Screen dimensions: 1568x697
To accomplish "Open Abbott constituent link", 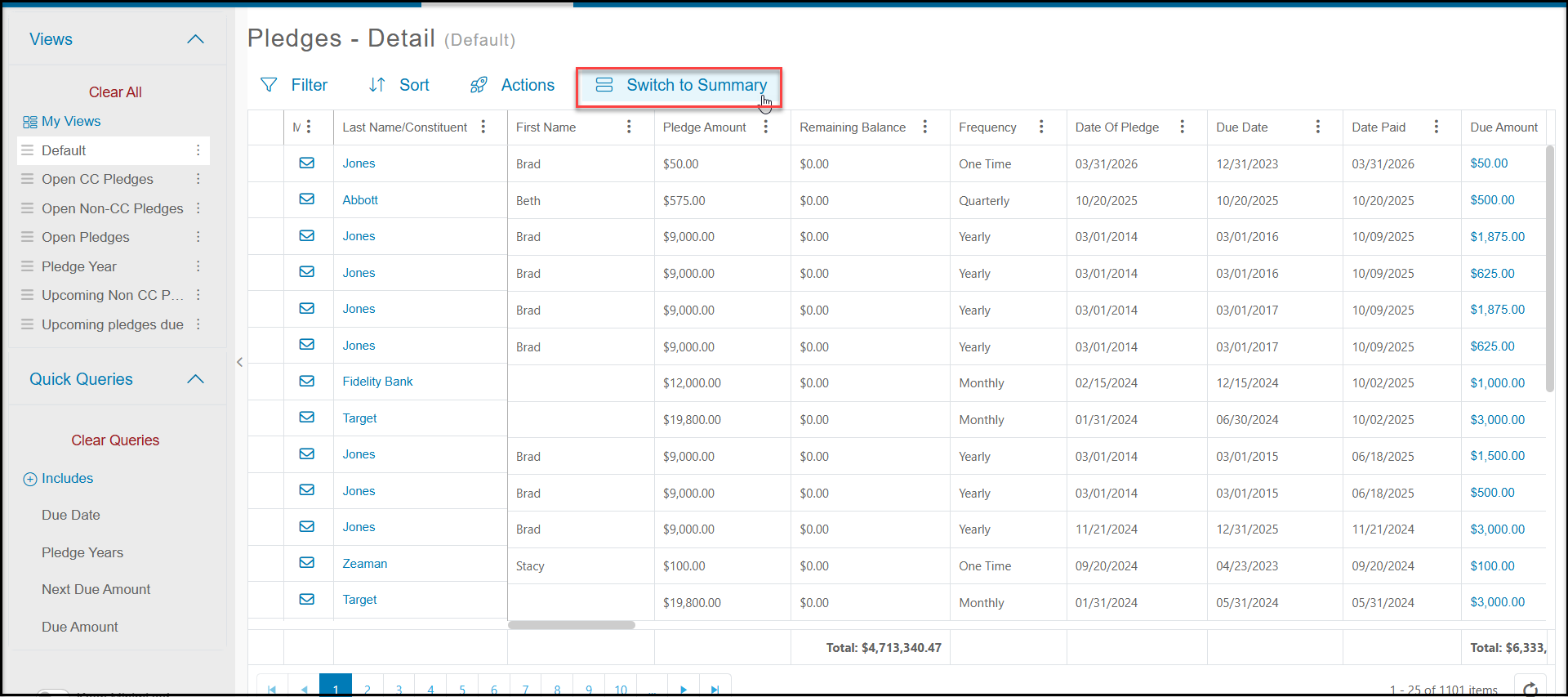I will tap(360, 200).
